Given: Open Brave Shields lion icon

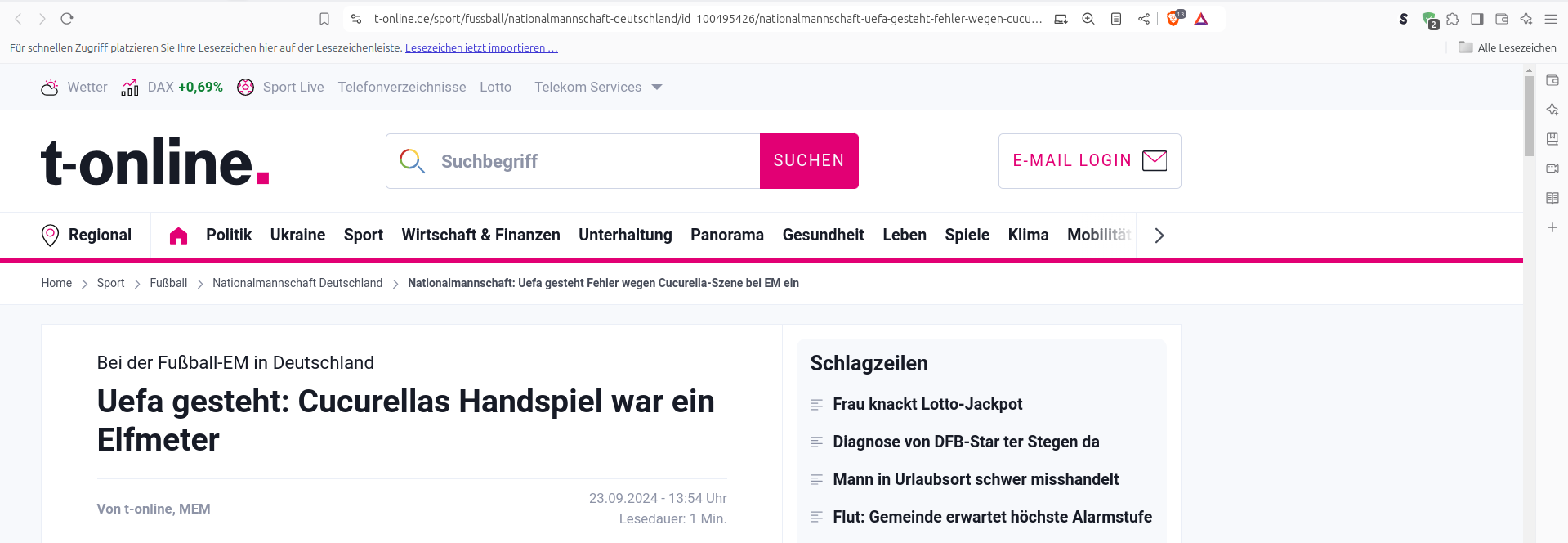Looking at the screenshot, I should coord(1174,19).
